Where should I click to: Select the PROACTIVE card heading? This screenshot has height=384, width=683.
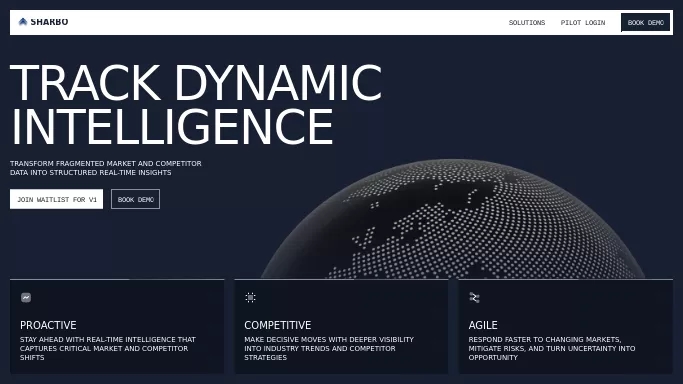(48, 325)
